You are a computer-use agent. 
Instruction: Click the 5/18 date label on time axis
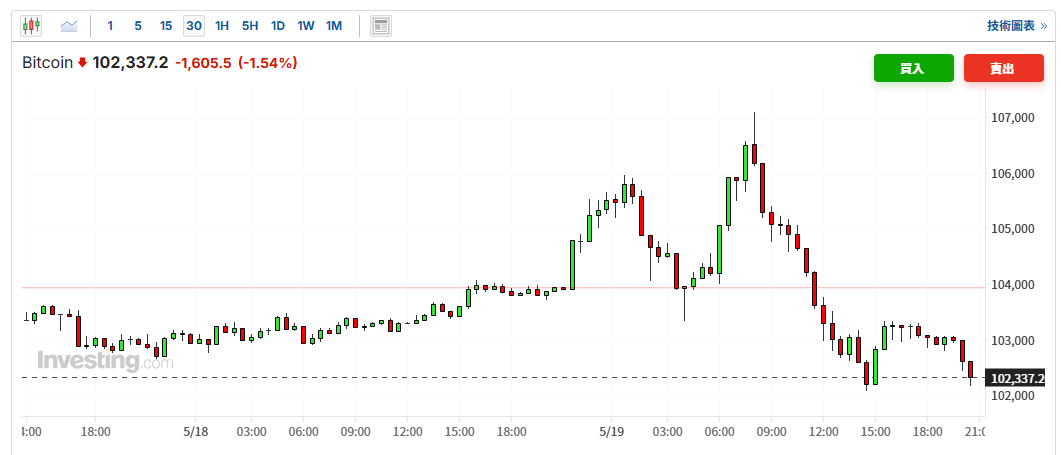[x=195, y=431]
